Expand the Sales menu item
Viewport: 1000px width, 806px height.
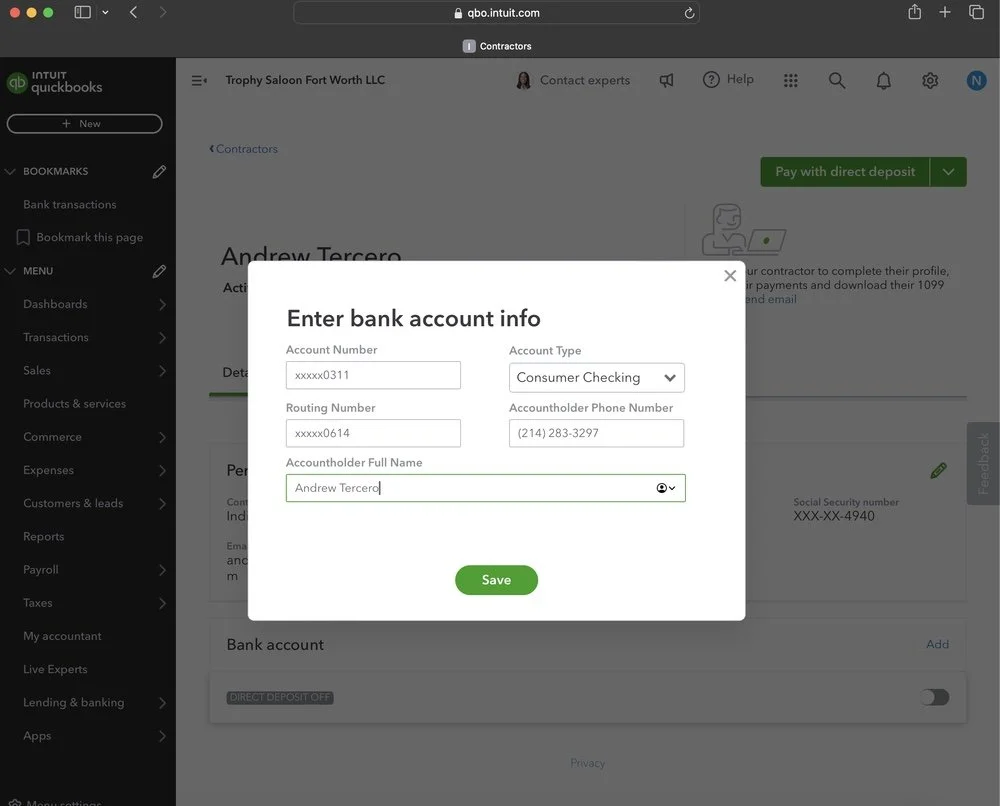pyautogui.click(x=162, y=370)
